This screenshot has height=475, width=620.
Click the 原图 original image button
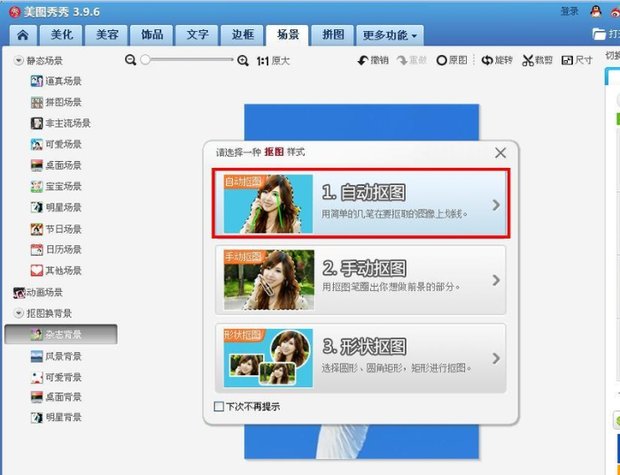click(x=452, y=61)
